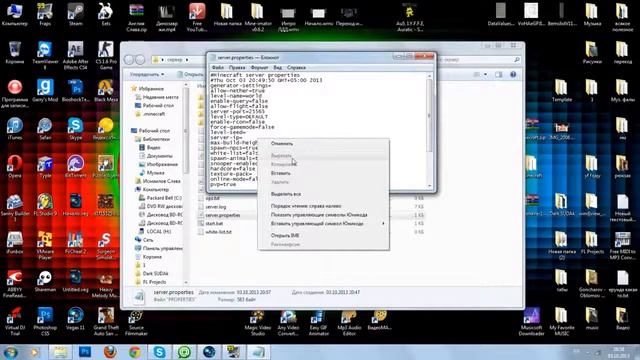Open the Musicsoft Downloader desktop icon

point(531,321)
